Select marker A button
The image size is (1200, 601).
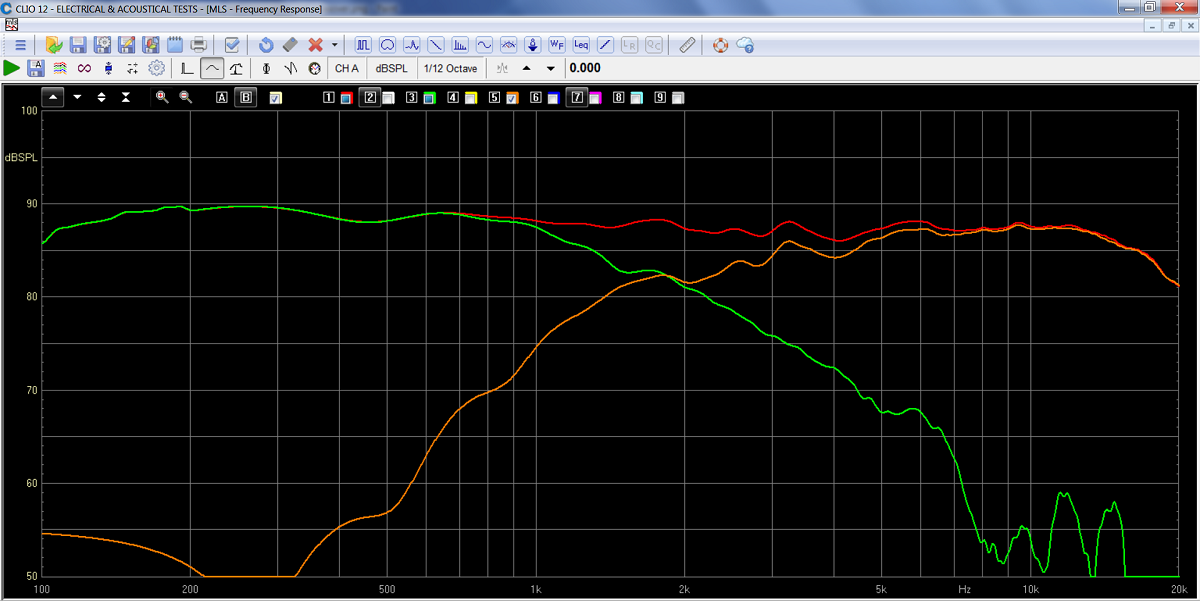[222, 98]
